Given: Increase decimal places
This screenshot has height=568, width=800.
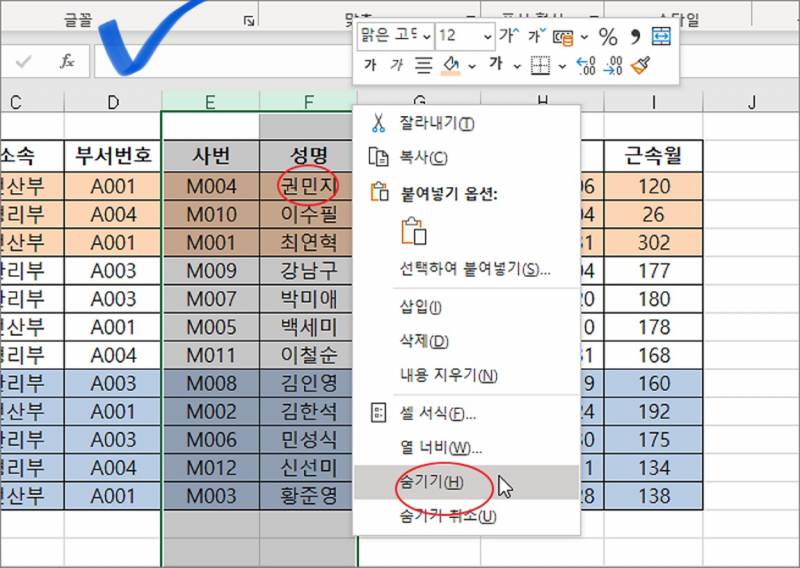Looking at the screenshot, I should (586, 66).
